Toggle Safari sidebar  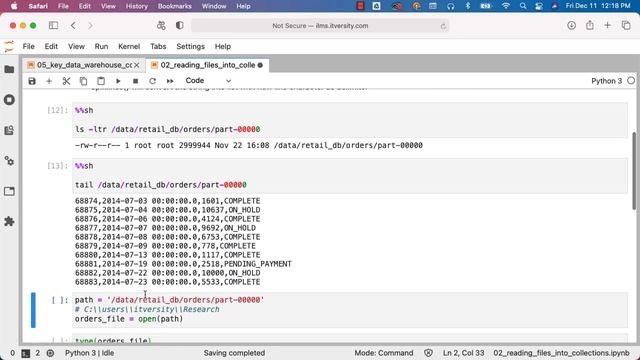click(x=53, y=25)
